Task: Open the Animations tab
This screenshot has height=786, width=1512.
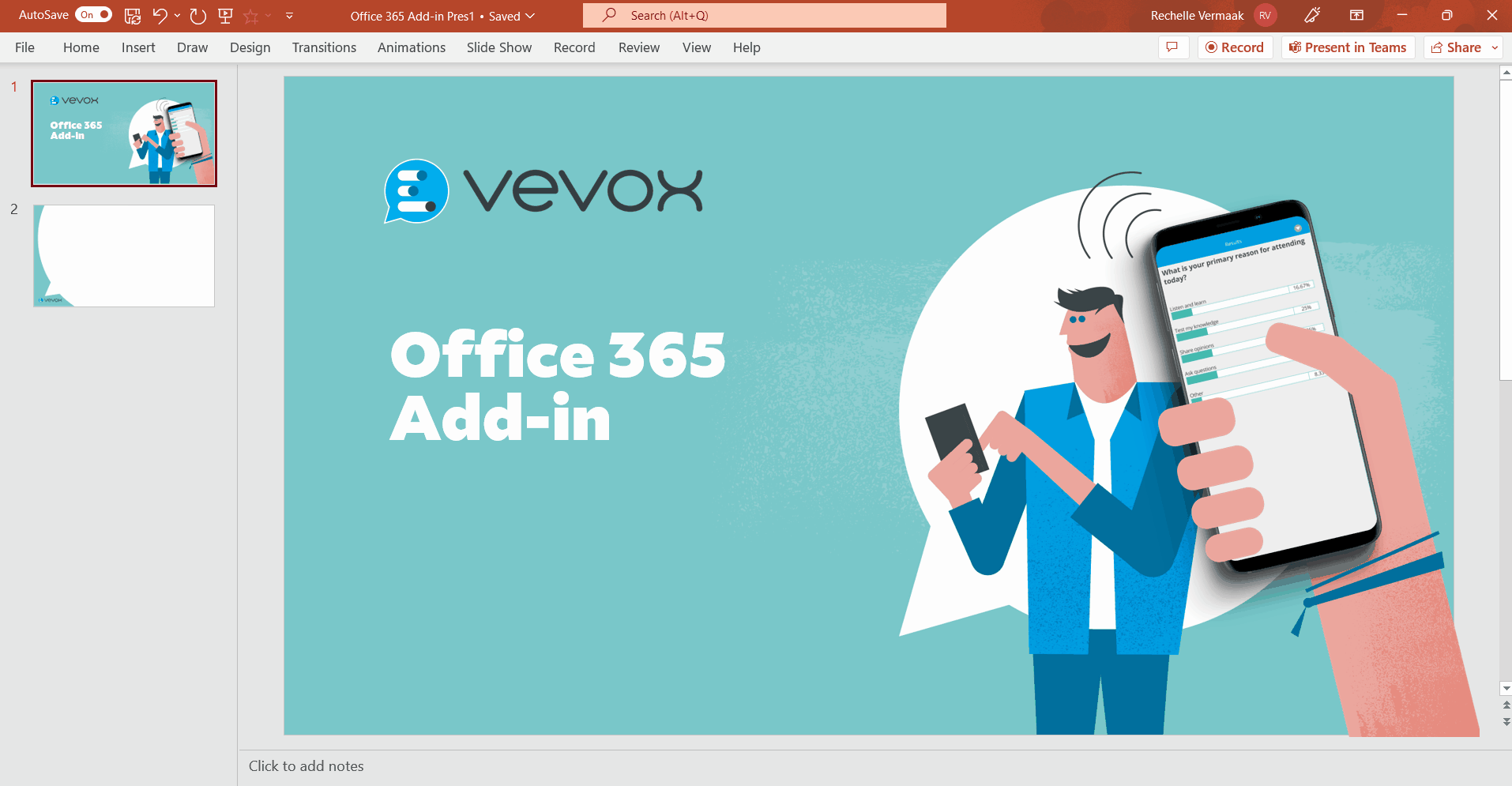Action: pos(412,47)
